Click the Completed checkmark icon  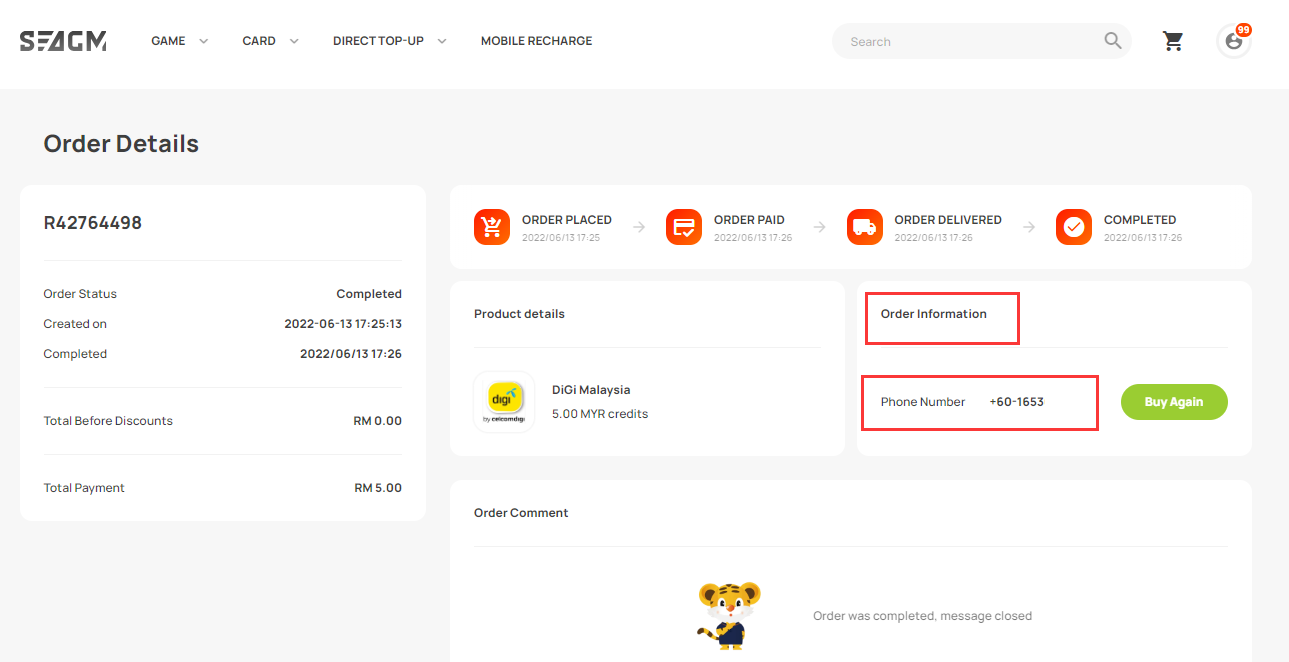(x=1073, y=227)
